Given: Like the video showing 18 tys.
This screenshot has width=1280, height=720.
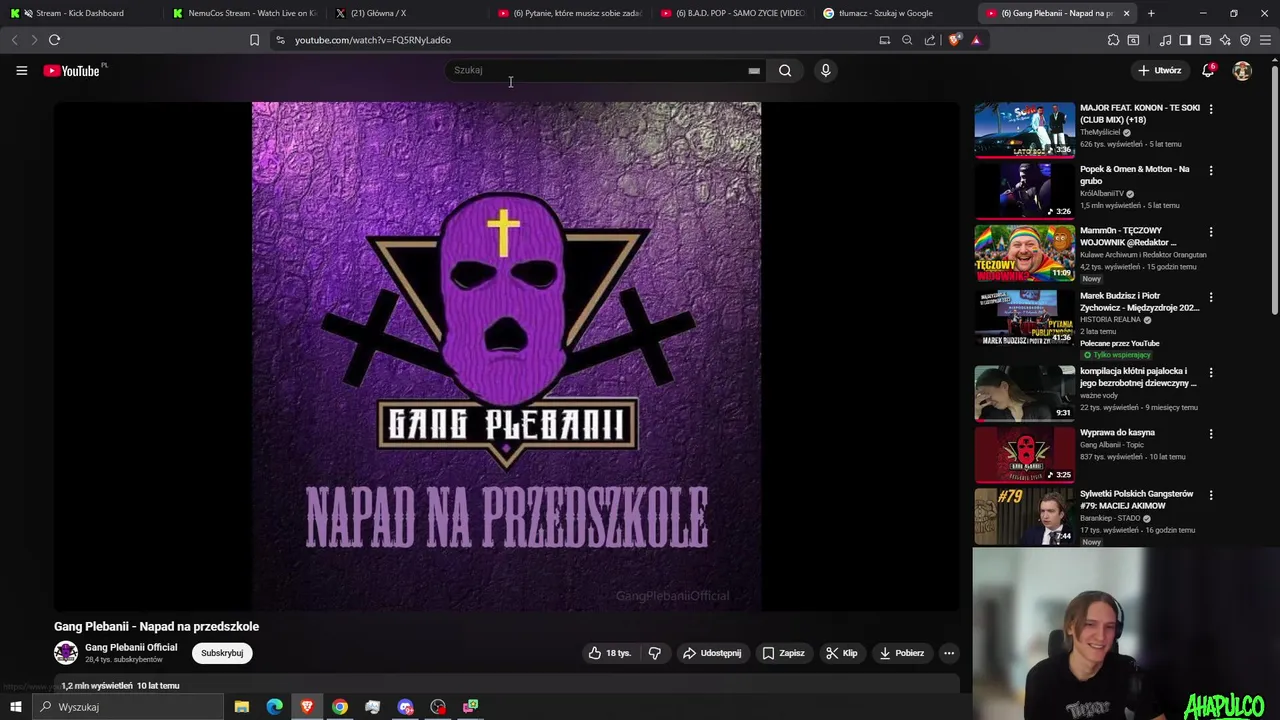Looking at the screenshot, I should pos(609,653).
